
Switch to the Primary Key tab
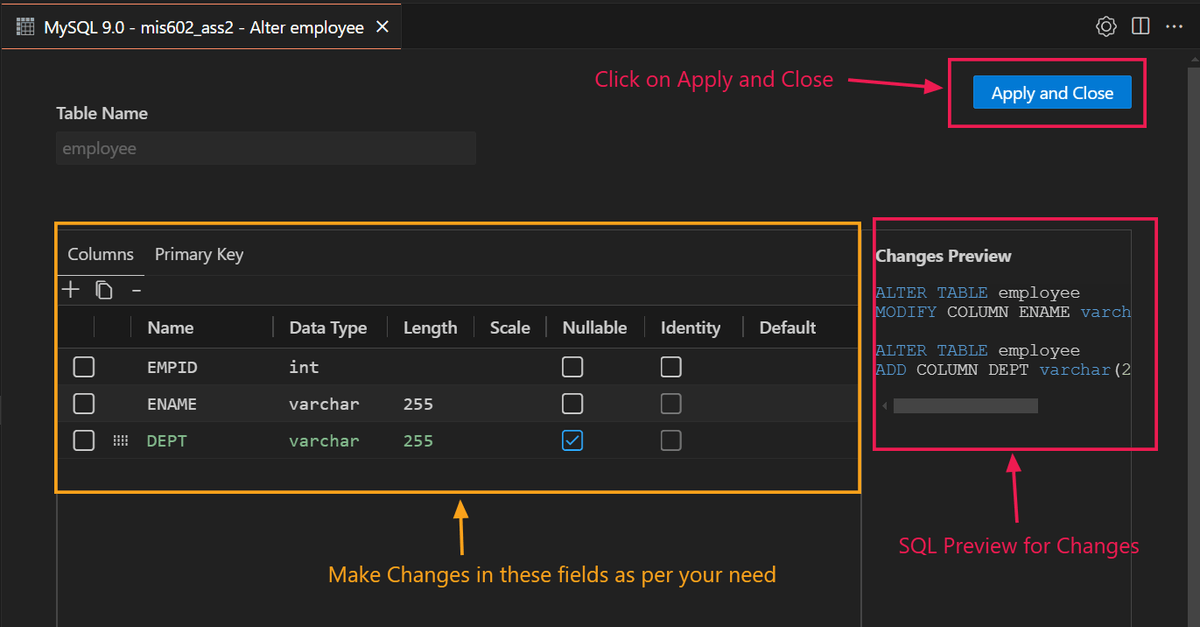(199, 254)
